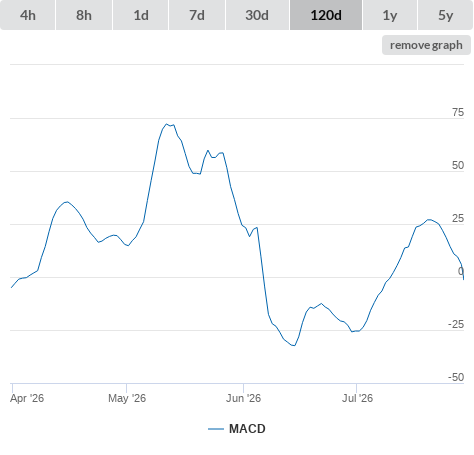Click the MACD lowest trough in June
Image resolution: width=474 pixels, height=455 pixels.
pyautogui.click(x=294, y=345)
